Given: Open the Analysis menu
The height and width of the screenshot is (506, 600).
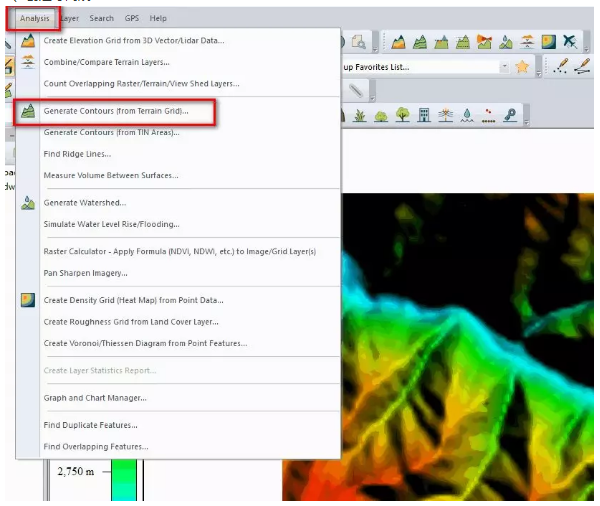Looking at the screenshot, I should coord(34,18).
